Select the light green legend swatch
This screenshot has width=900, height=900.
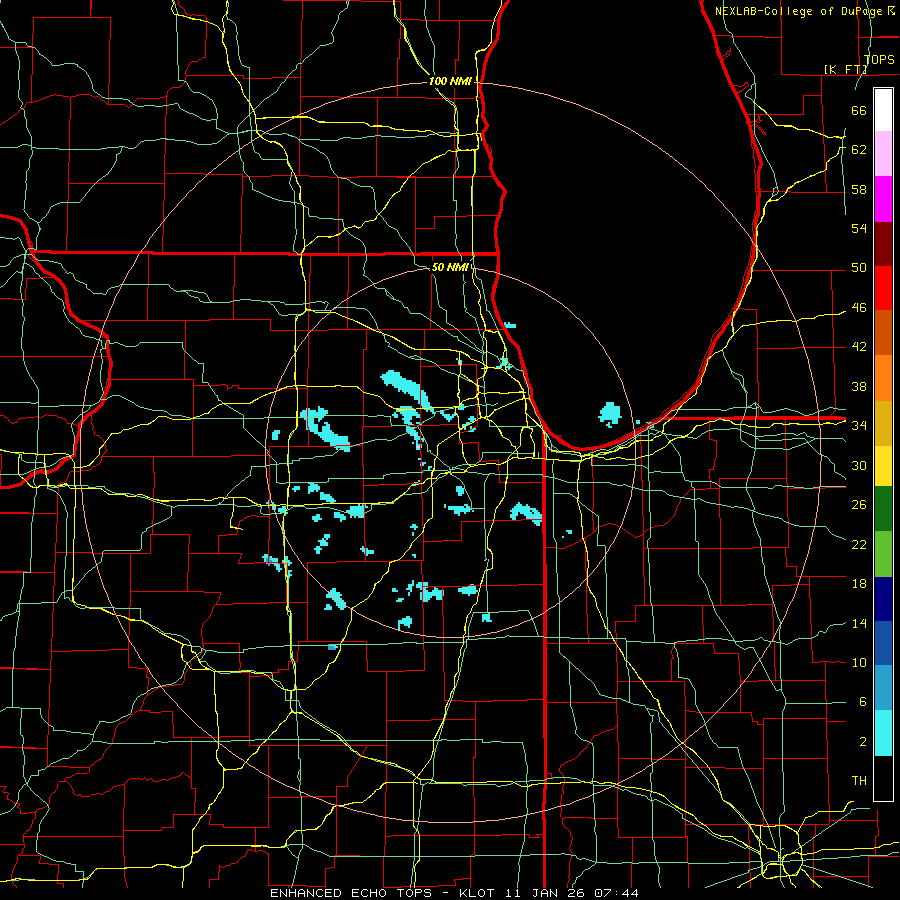pyautogui.click(x=883, y=554)
